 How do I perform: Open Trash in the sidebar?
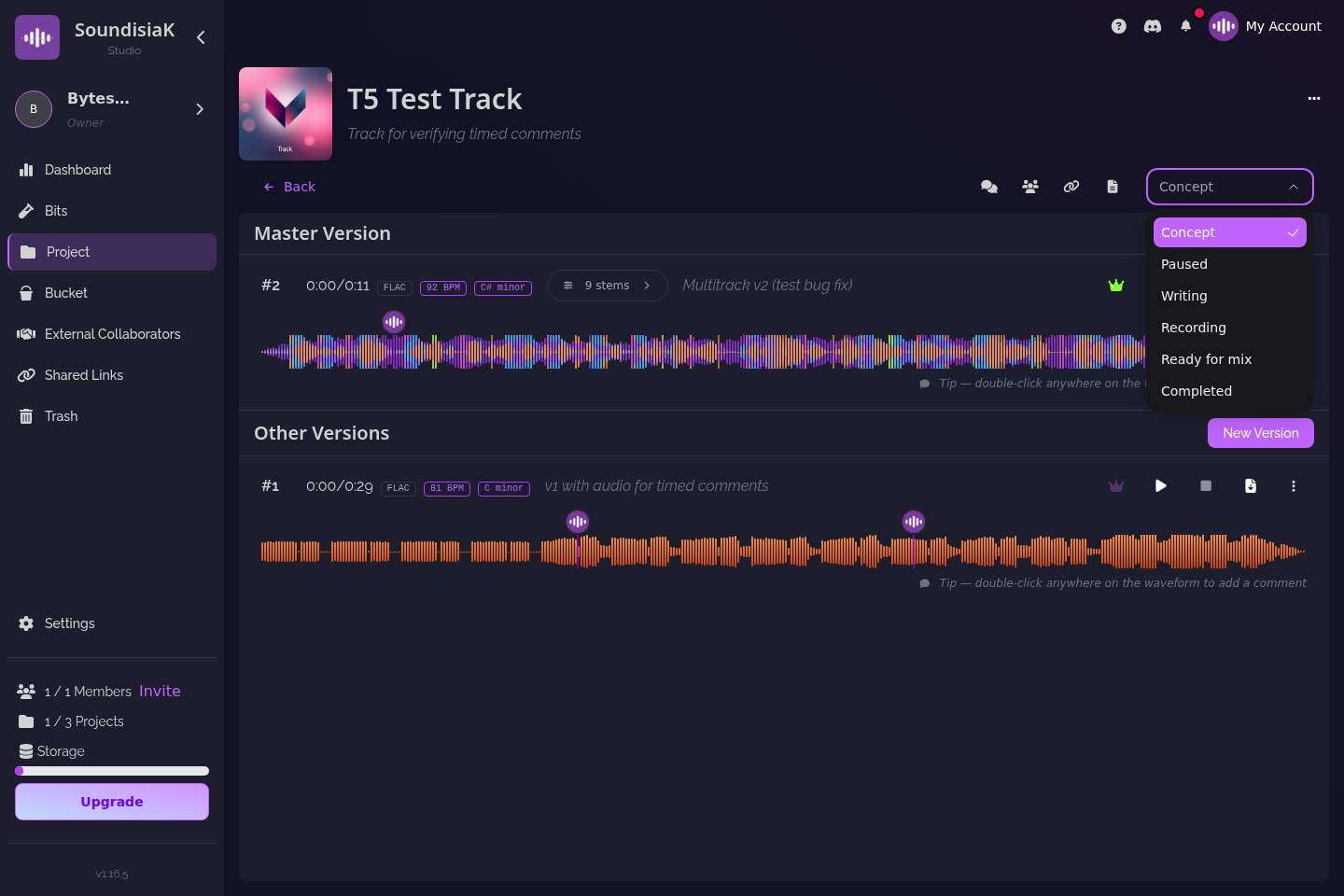(112, 416)
